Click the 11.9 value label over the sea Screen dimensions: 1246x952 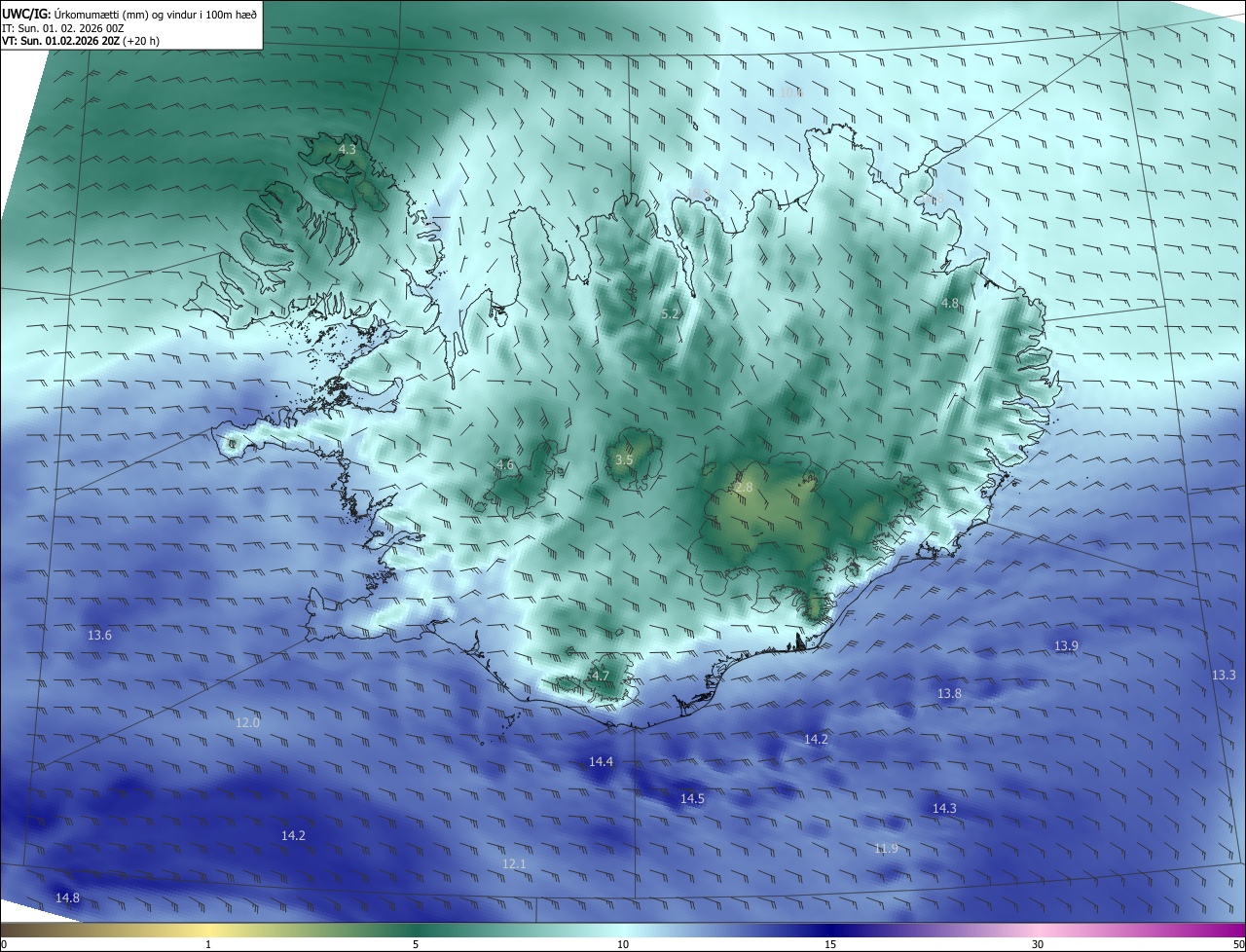[886, 849]
